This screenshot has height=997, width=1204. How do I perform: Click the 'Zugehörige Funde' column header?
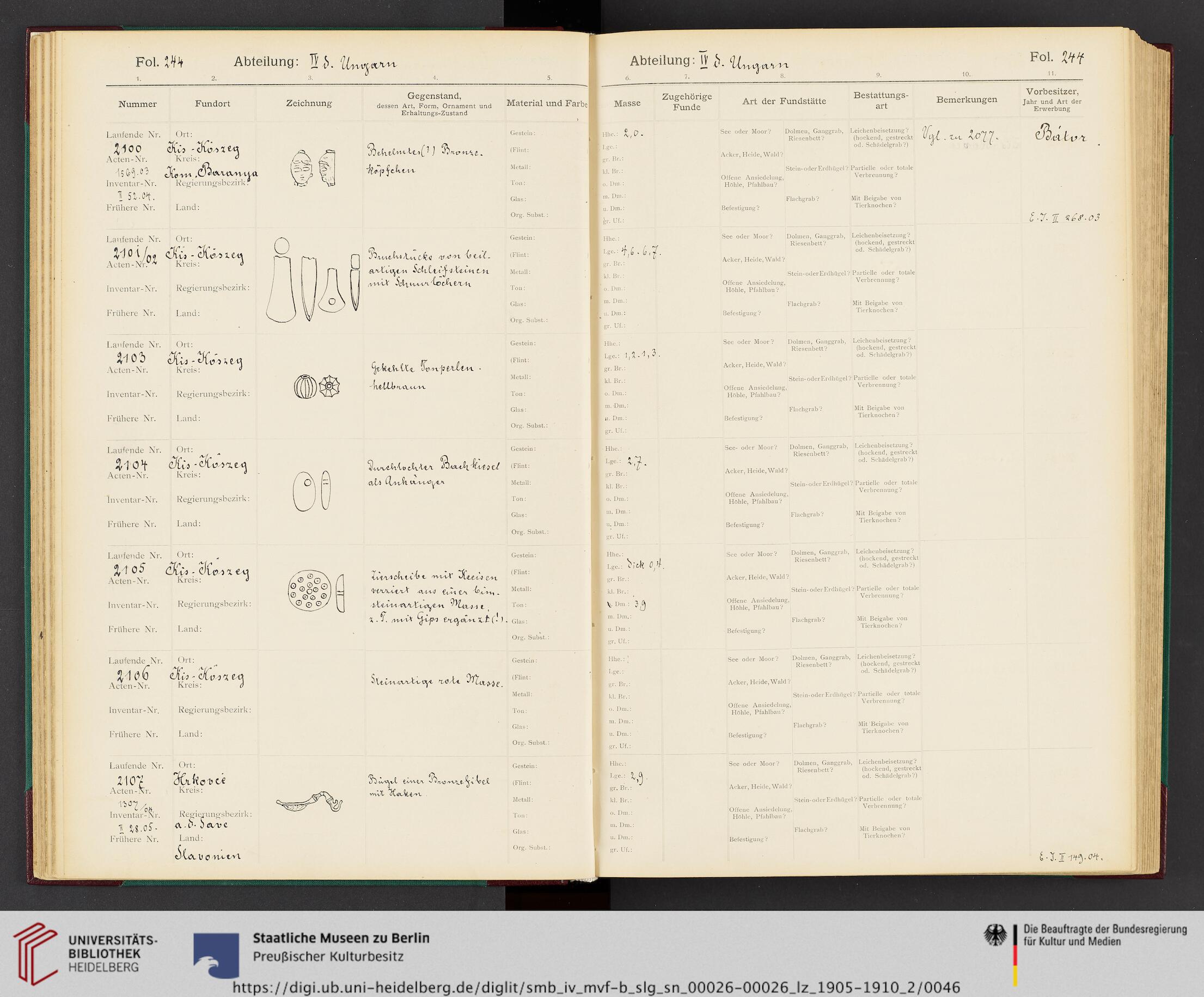pos(687,101)
